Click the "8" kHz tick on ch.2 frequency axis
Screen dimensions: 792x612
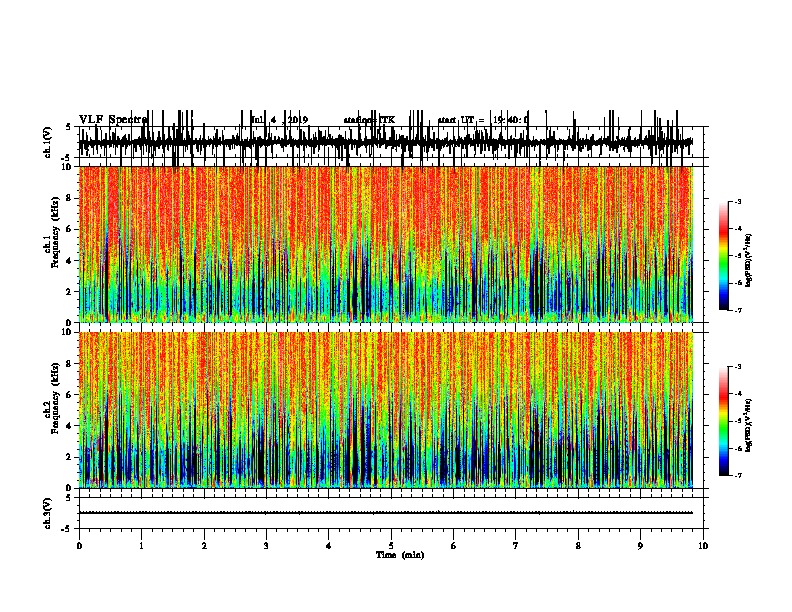tap(70, 364)
